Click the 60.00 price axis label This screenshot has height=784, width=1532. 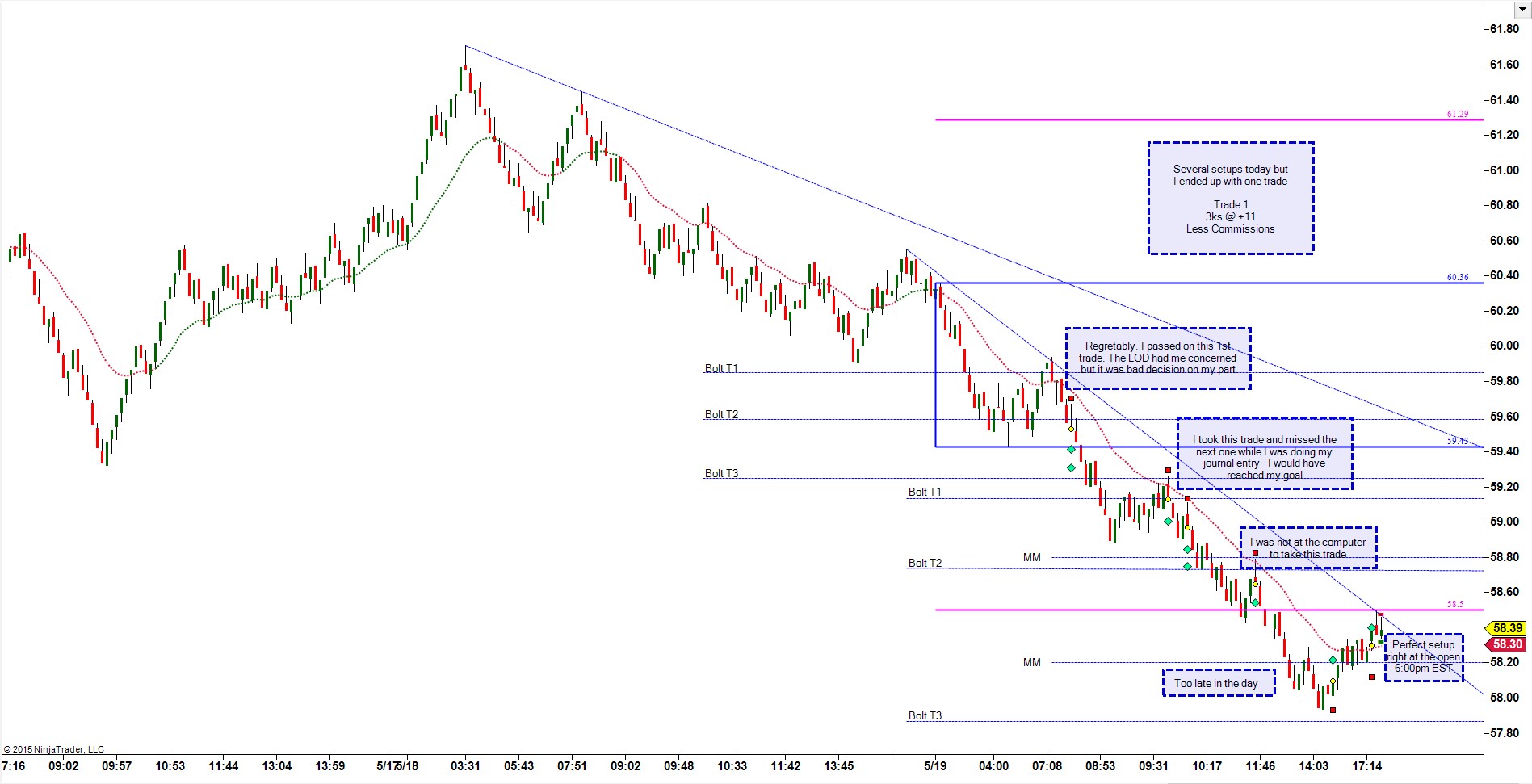point(1505,346)
